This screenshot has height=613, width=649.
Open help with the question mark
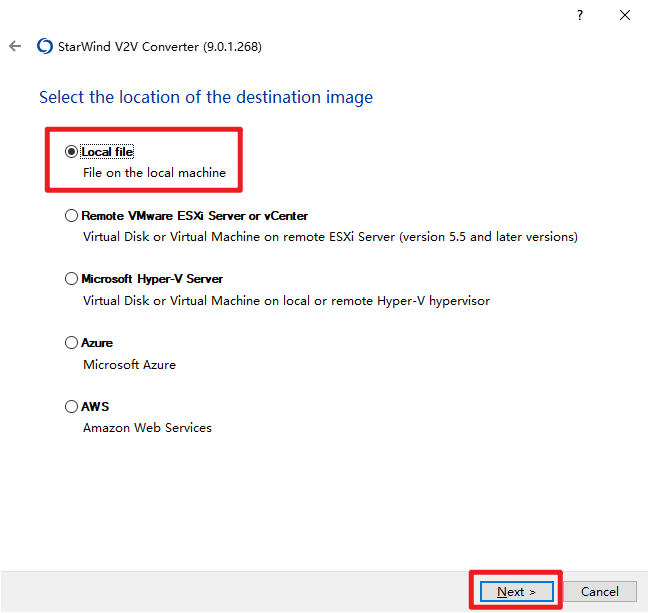(x=580, y=15)
